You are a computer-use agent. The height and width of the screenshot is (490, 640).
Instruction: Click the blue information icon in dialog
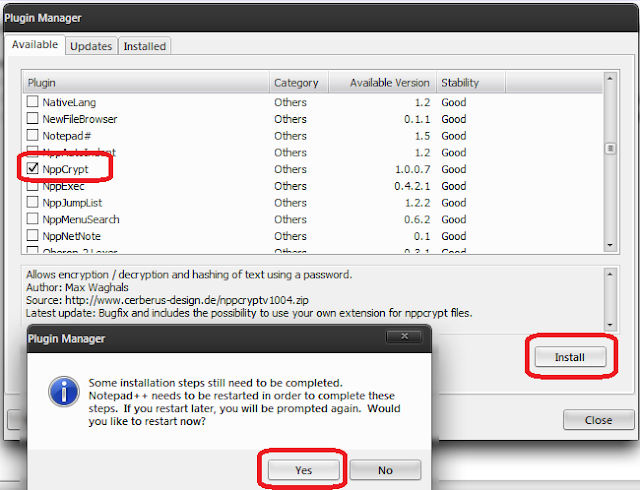(64, 392)
